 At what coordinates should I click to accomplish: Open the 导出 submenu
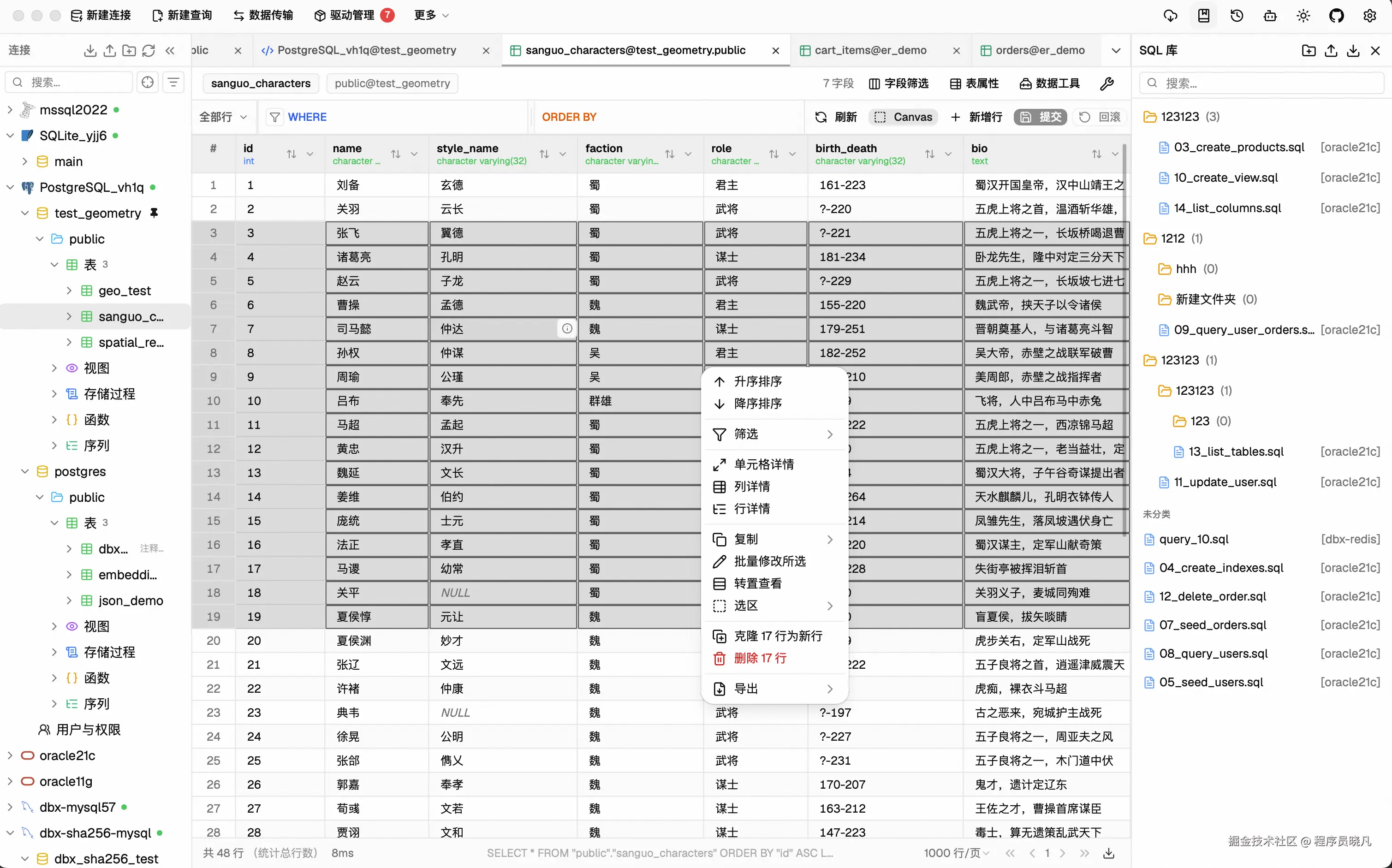775,688
